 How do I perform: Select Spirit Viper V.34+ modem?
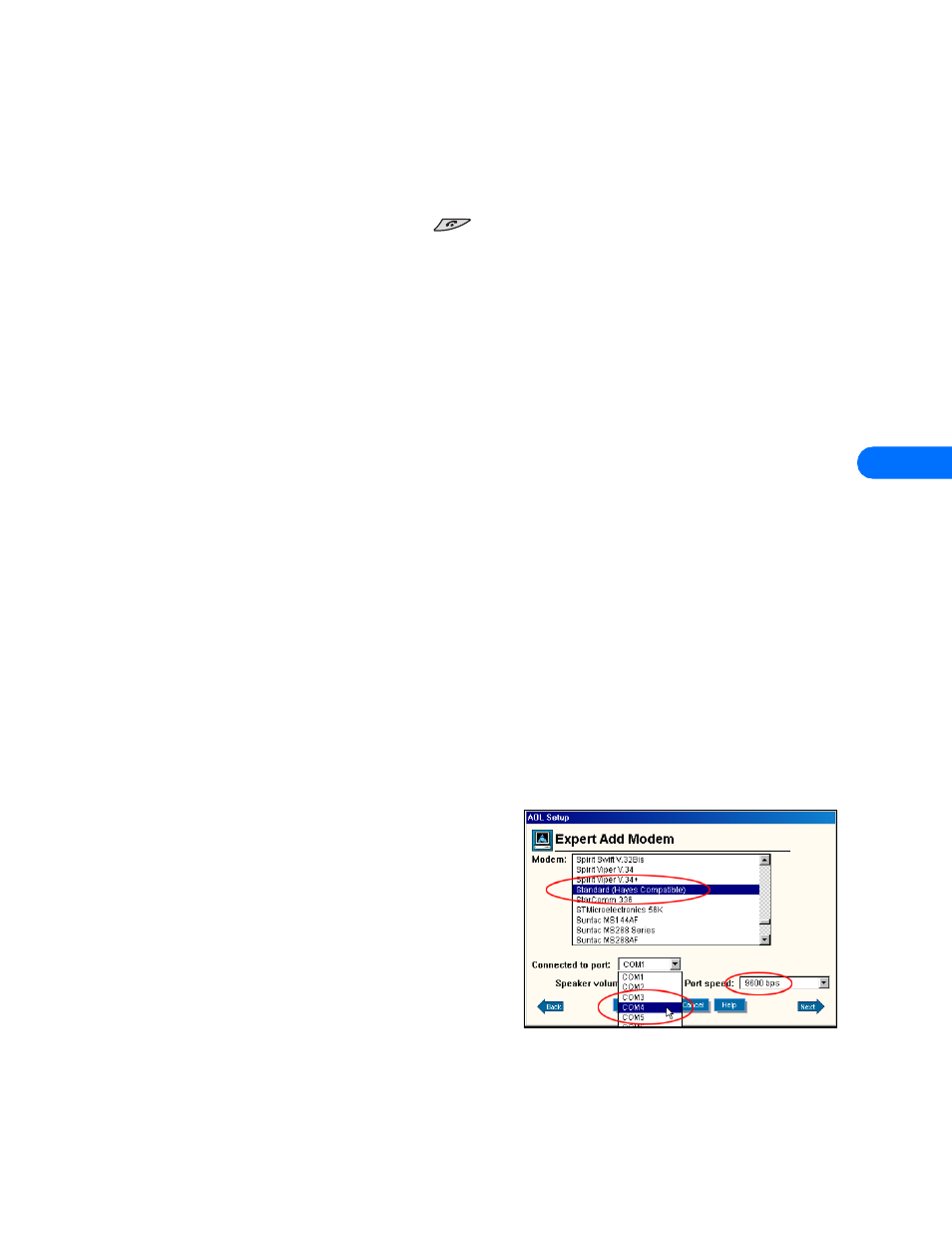point(666,880)
